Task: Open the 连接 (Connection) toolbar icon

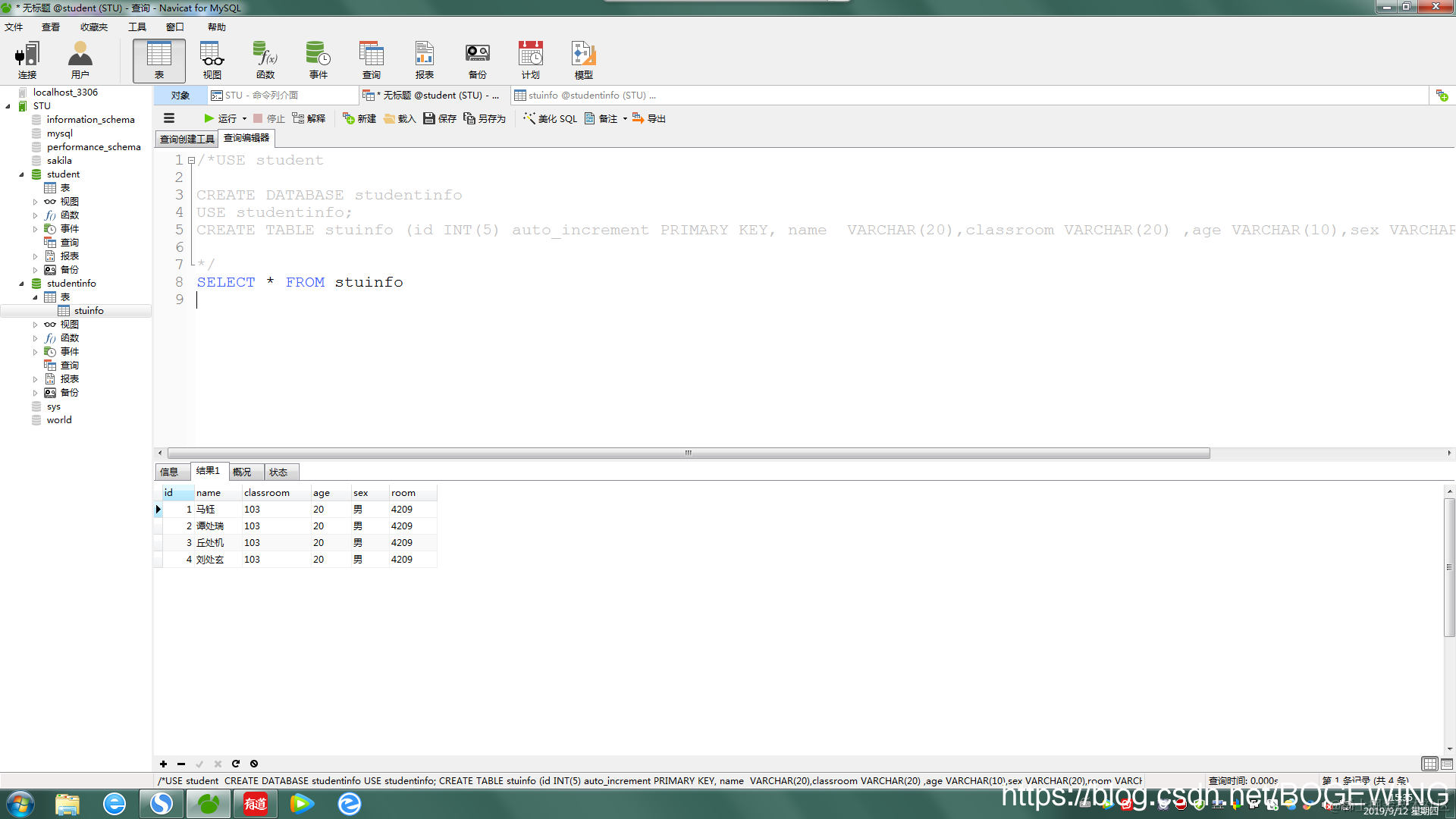Action: 27,60
